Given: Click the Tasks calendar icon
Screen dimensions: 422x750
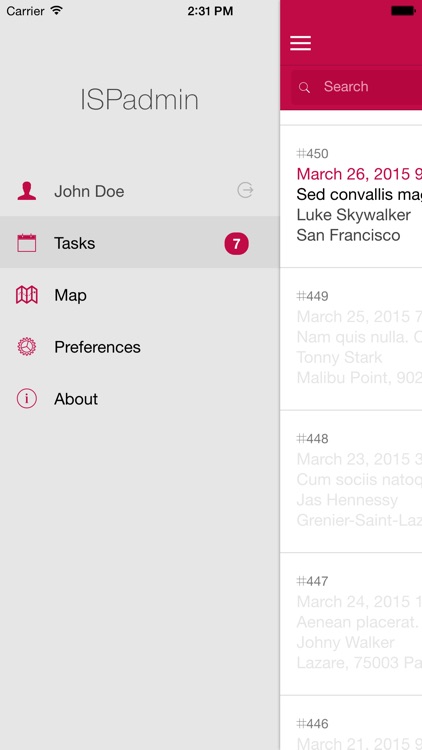Looking at the screenshot, I should click(27, 243).
